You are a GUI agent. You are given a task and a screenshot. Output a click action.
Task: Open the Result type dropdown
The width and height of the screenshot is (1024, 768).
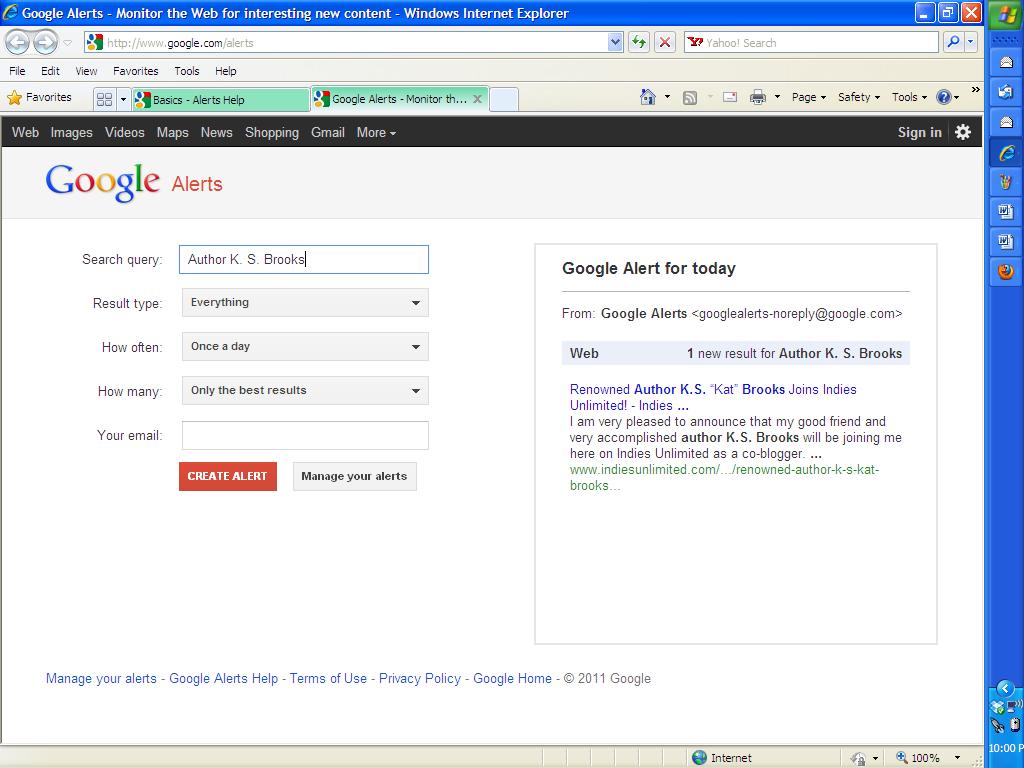pos(305,303)
